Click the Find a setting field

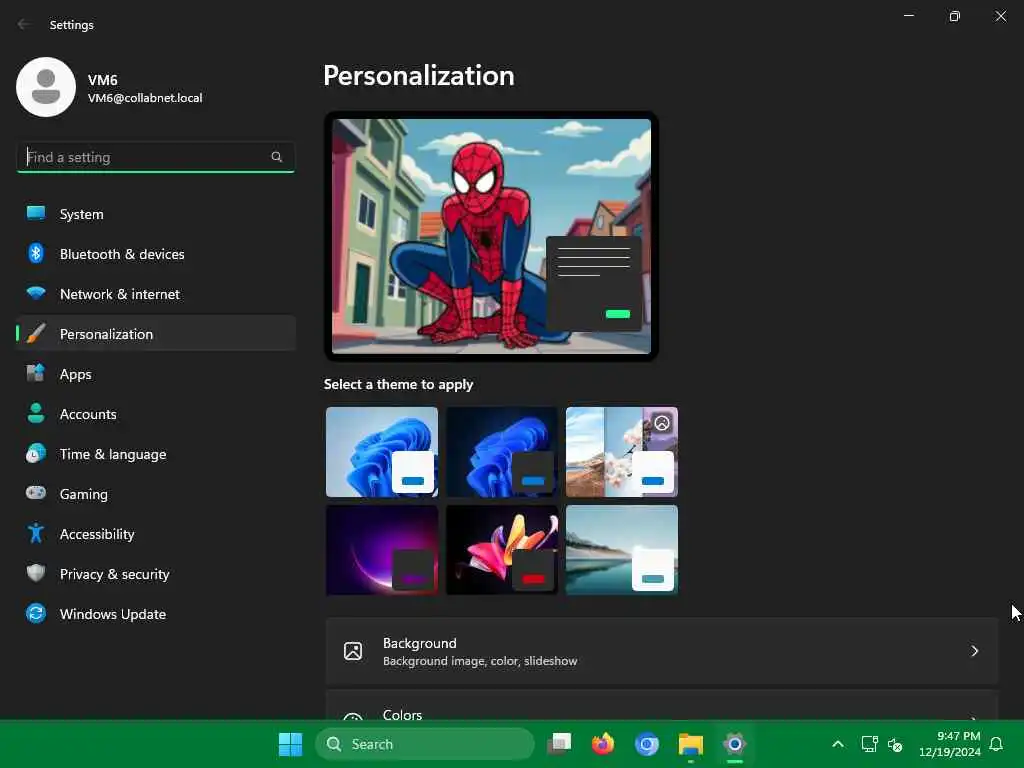[x=155, y=157]
